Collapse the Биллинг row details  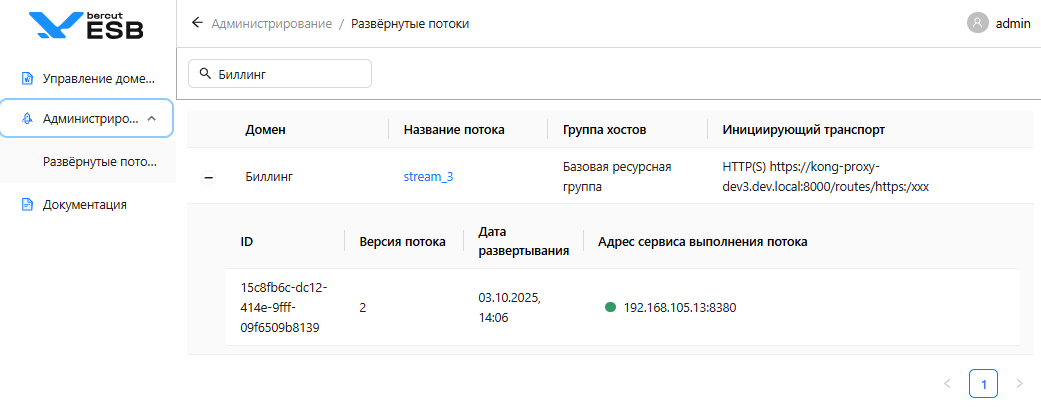tap(208, 177)
